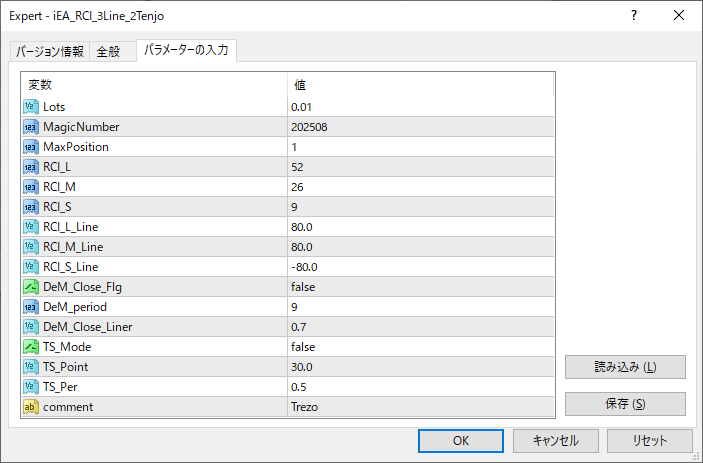Click the リセット button
This screenshot has width=703, height=463.
(x=649, y=441)
